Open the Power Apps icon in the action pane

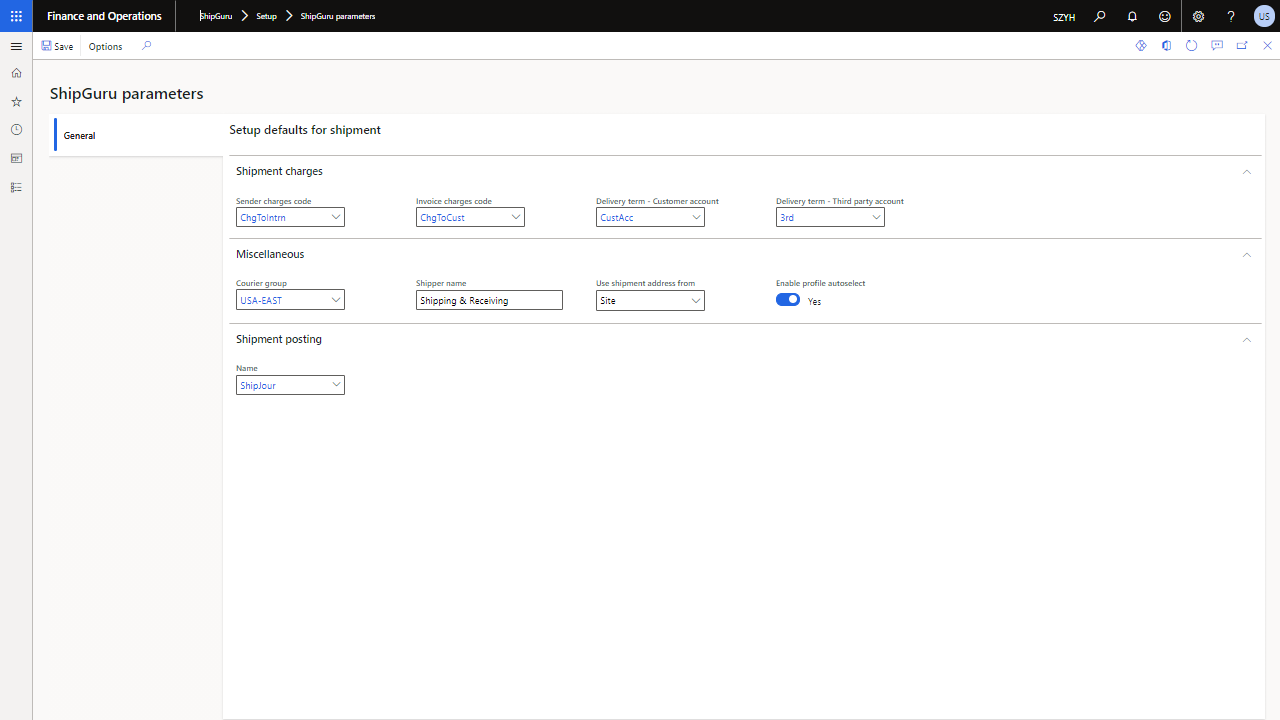point(1141,46)
